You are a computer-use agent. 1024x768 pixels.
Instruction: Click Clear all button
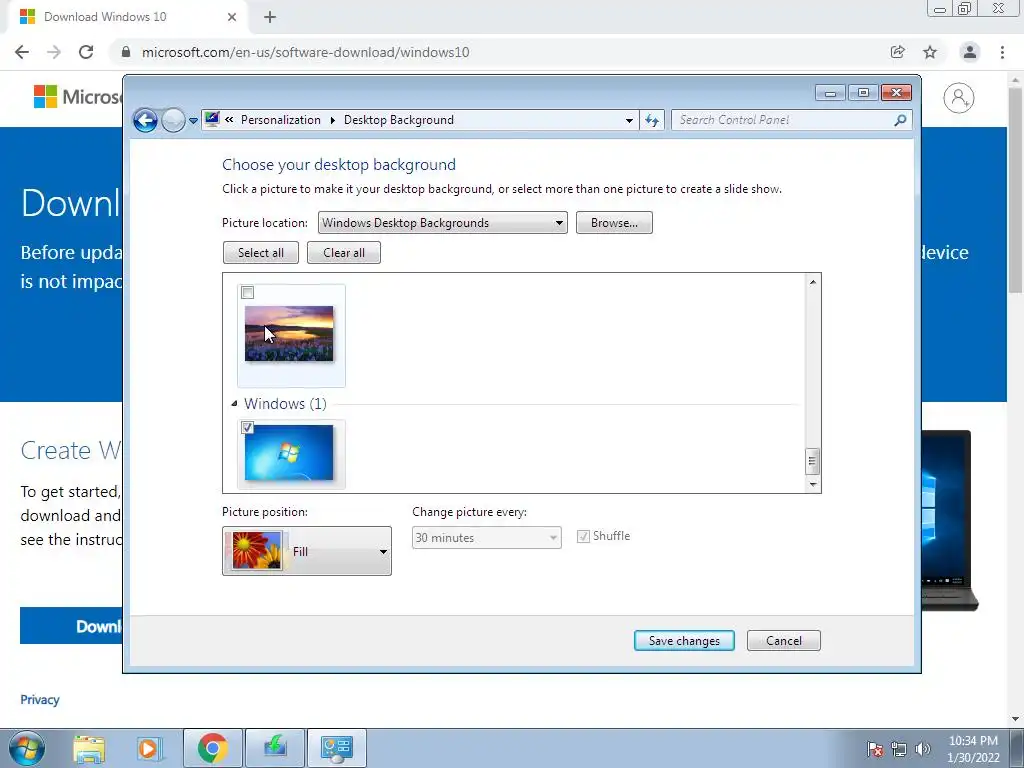[x=344, y=253]
